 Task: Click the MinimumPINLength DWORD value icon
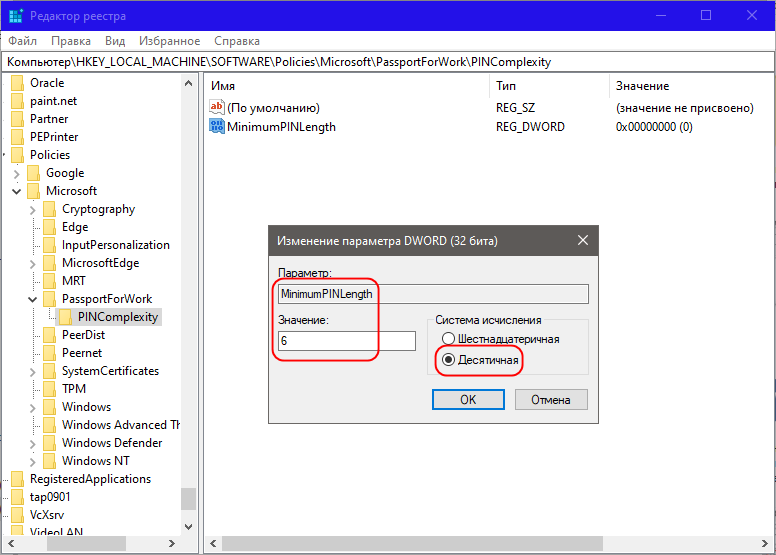(x=217, y=127)
